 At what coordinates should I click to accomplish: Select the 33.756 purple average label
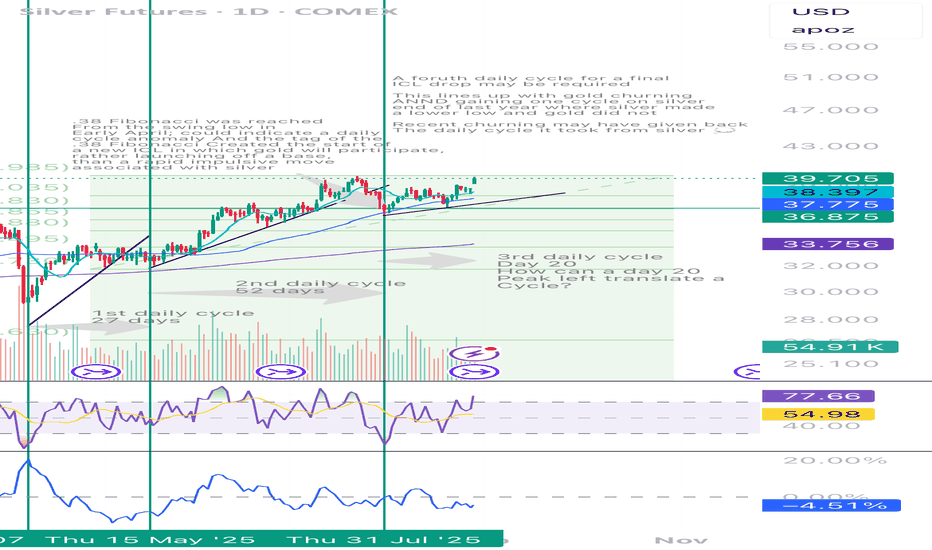click(x=827, y=244)
